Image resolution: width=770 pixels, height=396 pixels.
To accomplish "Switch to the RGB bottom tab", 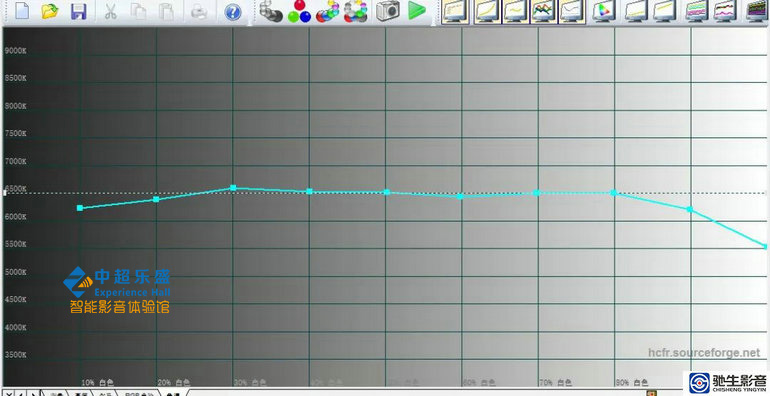I will coord(139,394).
